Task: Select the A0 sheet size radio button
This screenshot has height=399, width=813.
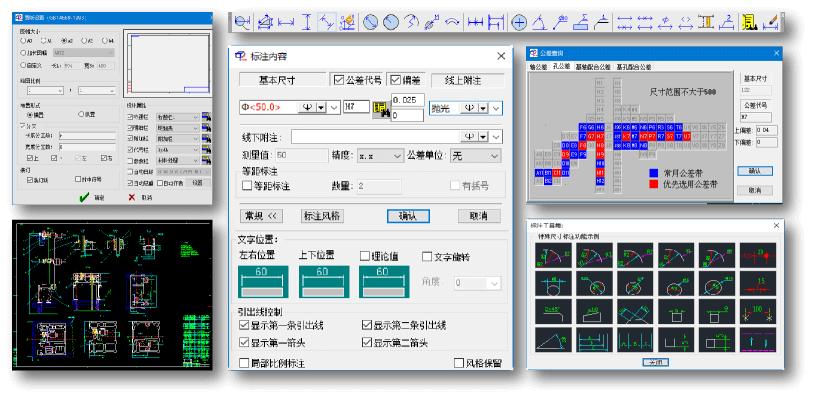Action: 23,40
